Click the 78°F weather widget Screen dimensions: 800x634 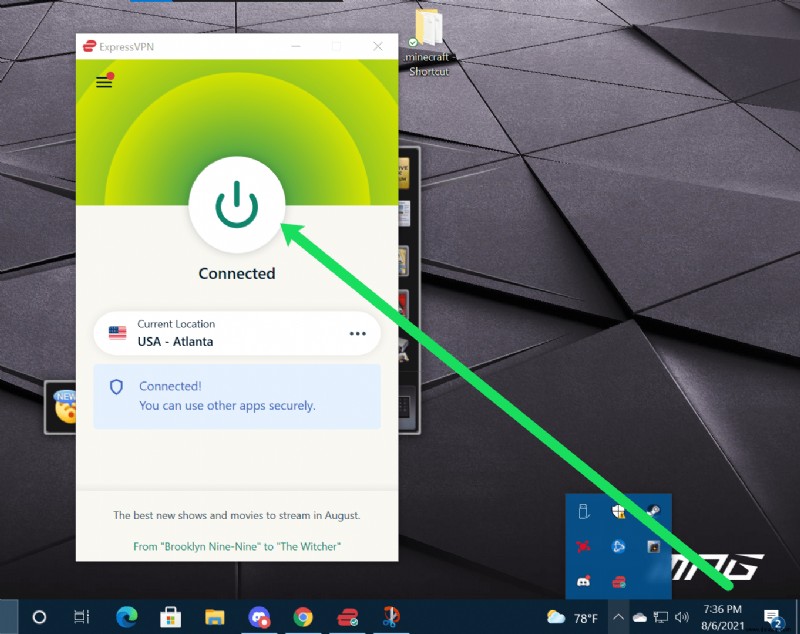click(x=571, y=618)
